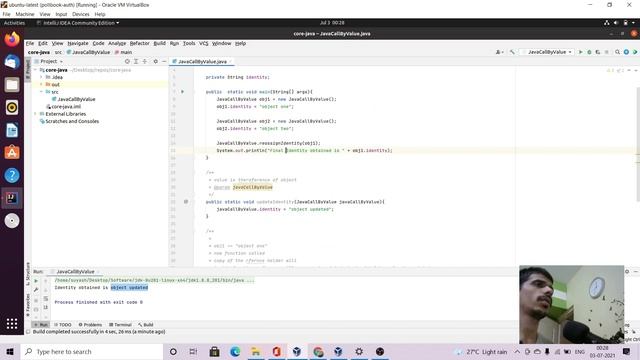Start debugging with the bug icon
Image resolution: width=640 pixels, height=360 pixels.
[x=589, y=52]
